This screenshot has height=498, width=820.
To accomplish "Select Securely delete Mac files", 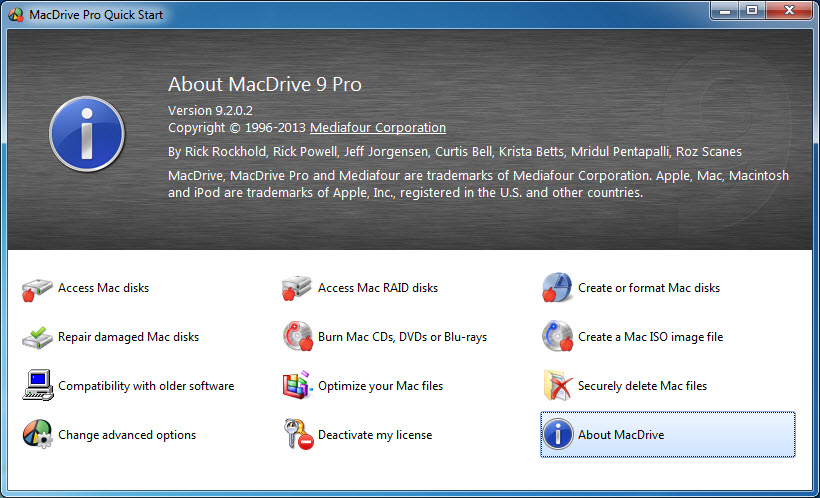I will coord(642,386).
